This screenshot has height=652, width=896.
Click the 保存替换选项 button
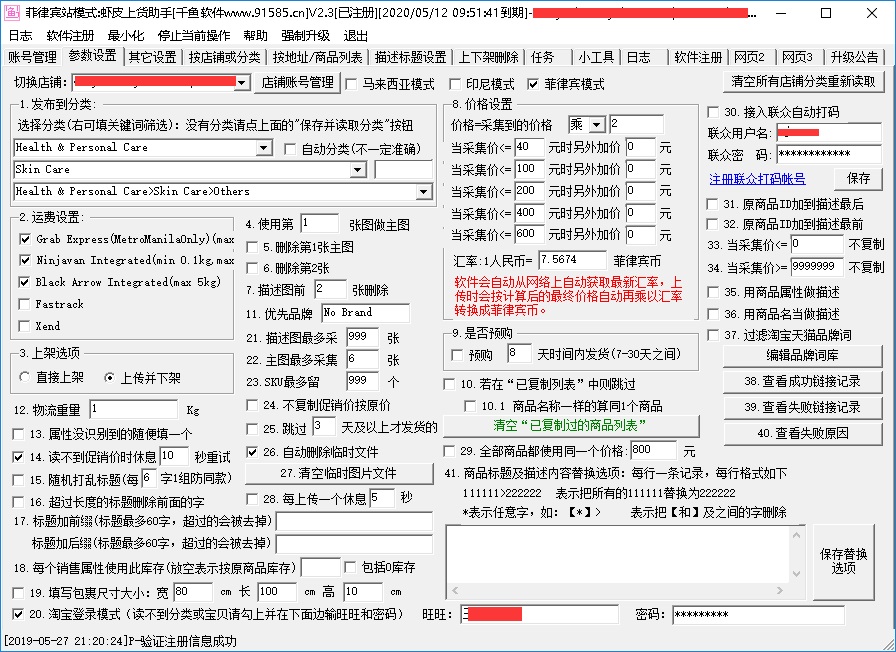[843, 561]
